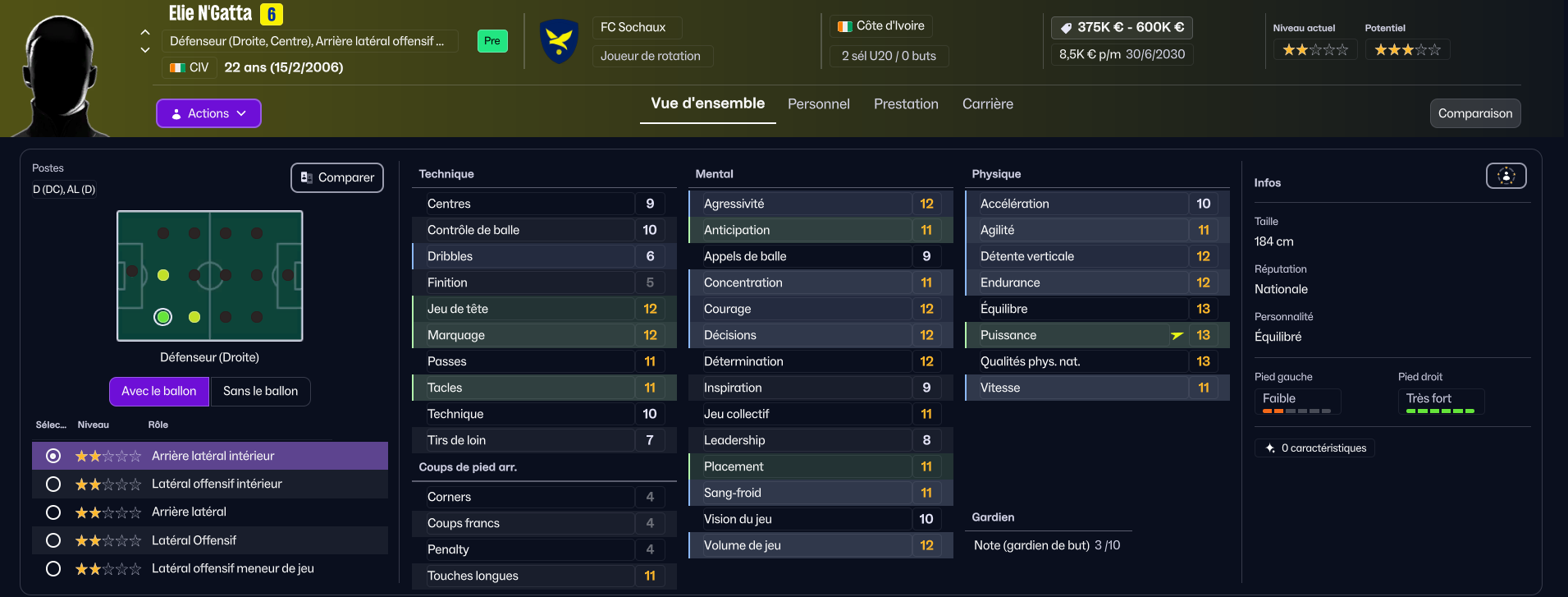Select highlighted right-back position dot on pitch
Viewport: 1568px width, 597px height.
pos(163,317)
